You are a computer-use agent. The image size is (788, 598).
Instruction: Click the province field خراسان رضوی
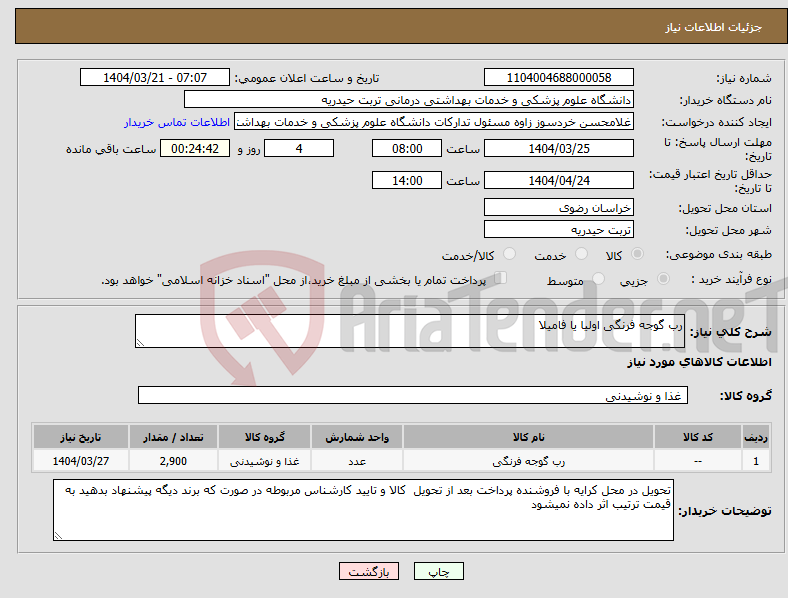tap(559, 208)
